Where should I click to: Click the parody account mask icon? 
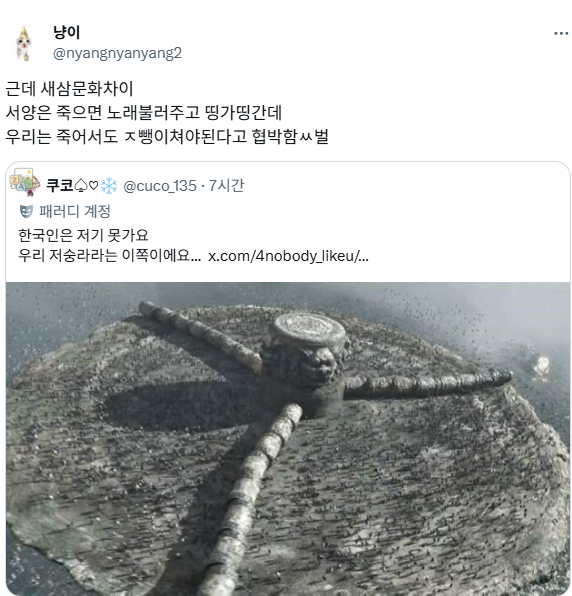[x=26, y=211]
